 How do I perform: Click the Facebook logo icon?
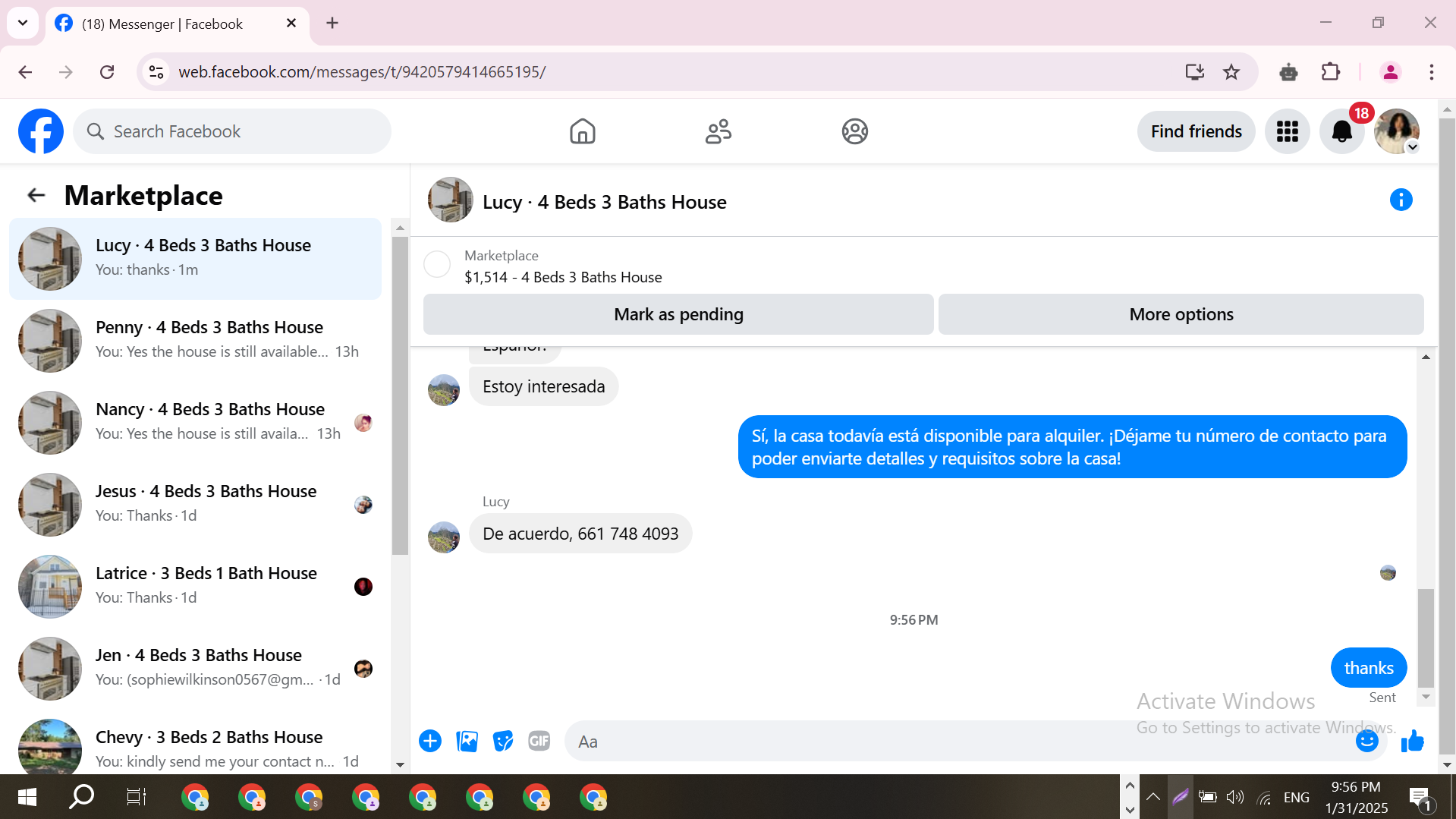(x=41, y=131)
